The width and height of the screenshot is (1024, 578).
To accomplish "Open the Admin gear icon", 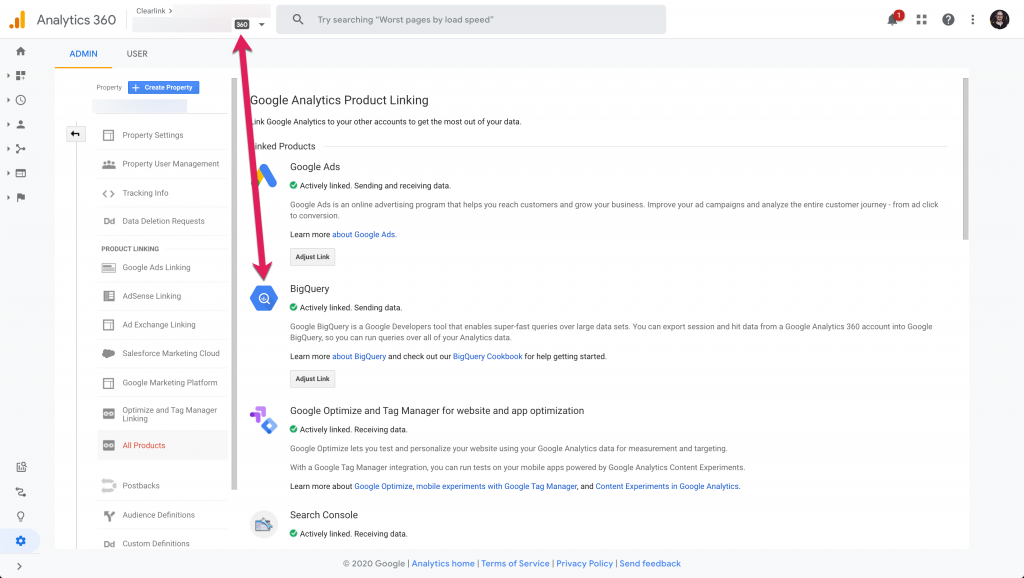I will click(x=21, y=541).
